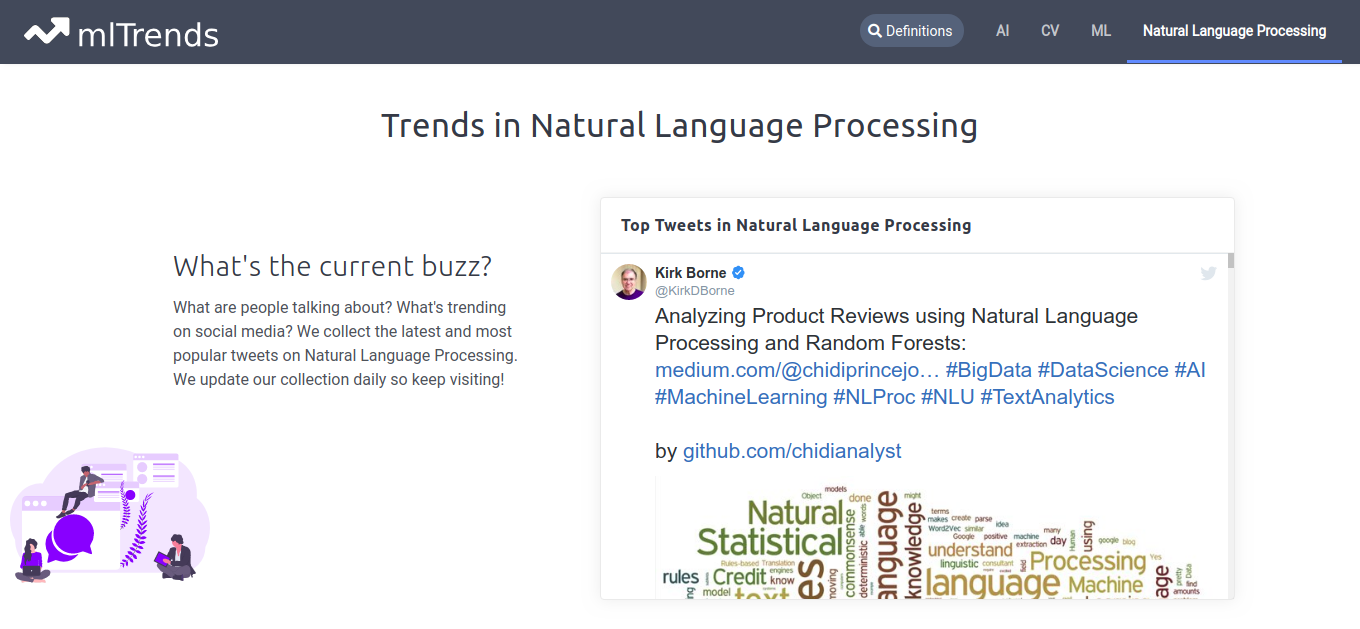This screenshot has width=1360, height=629.
Task: Open the Definitions panel
Action: 911,30
